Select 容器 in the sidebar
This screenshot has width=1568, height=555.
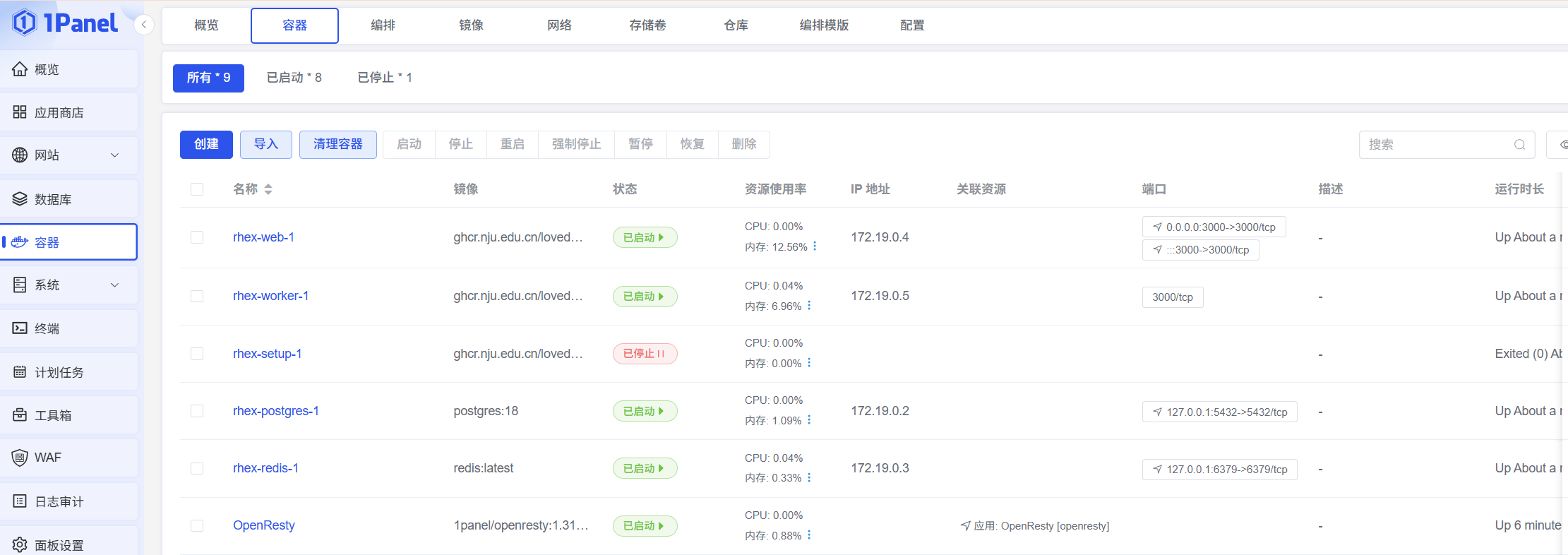68,242
